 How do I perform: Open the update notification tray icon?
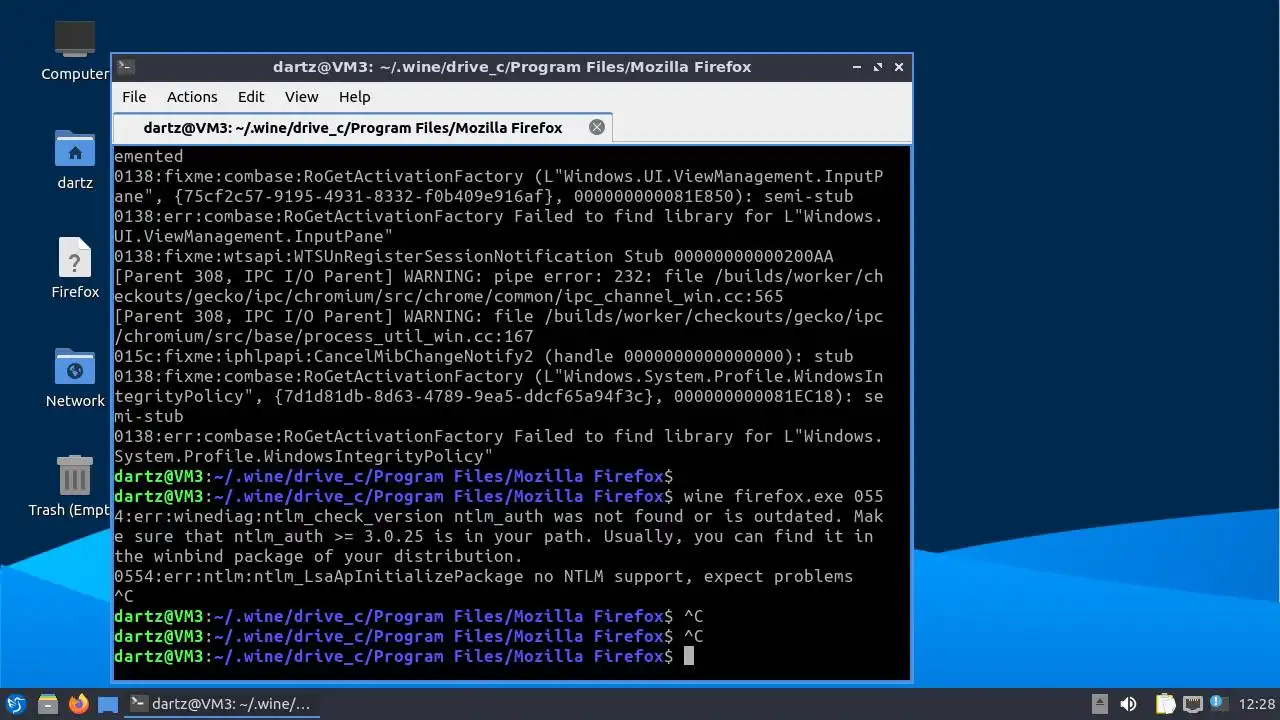click(x=1219, y=704)
